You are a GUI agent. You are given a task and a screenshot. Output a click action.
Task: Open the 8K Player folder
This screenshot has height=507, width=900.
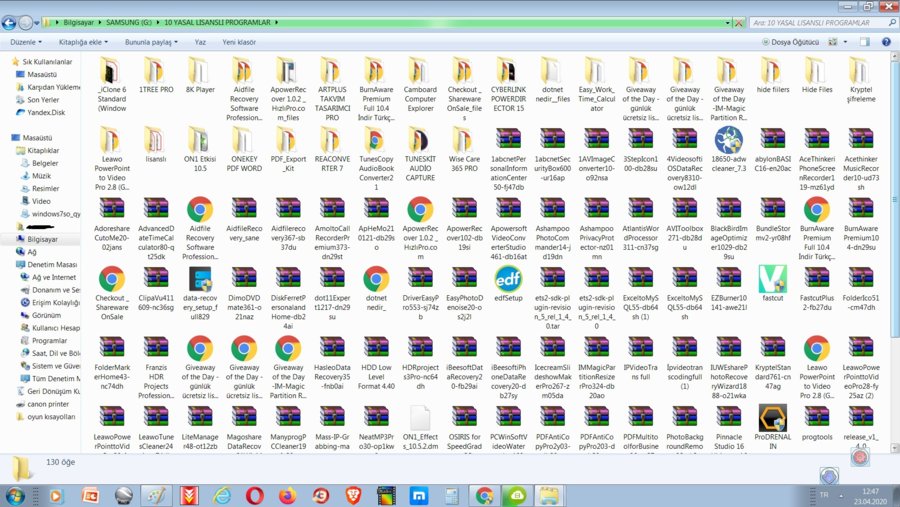(x=200, y=72)
